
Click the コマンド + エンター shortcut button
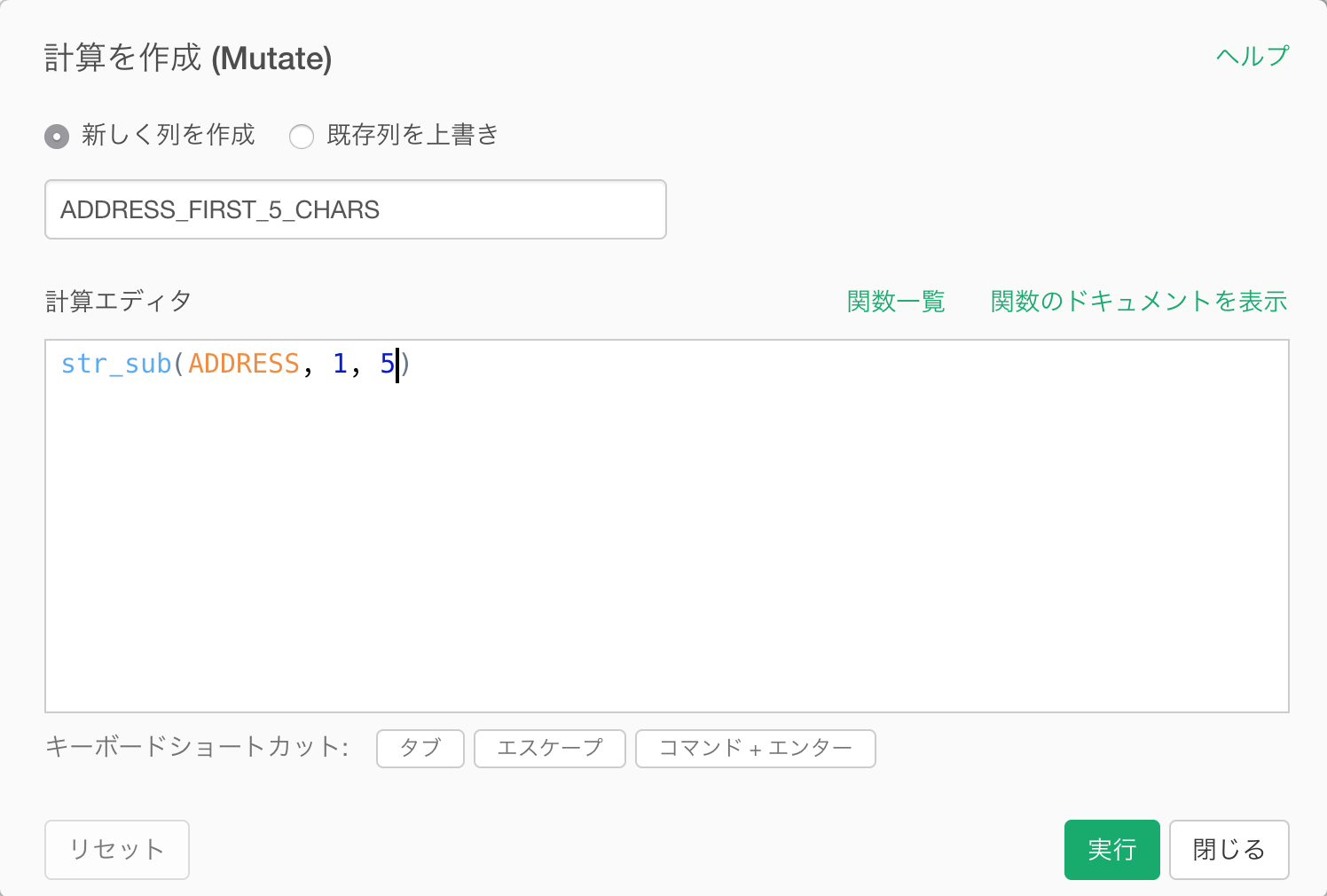756,749
